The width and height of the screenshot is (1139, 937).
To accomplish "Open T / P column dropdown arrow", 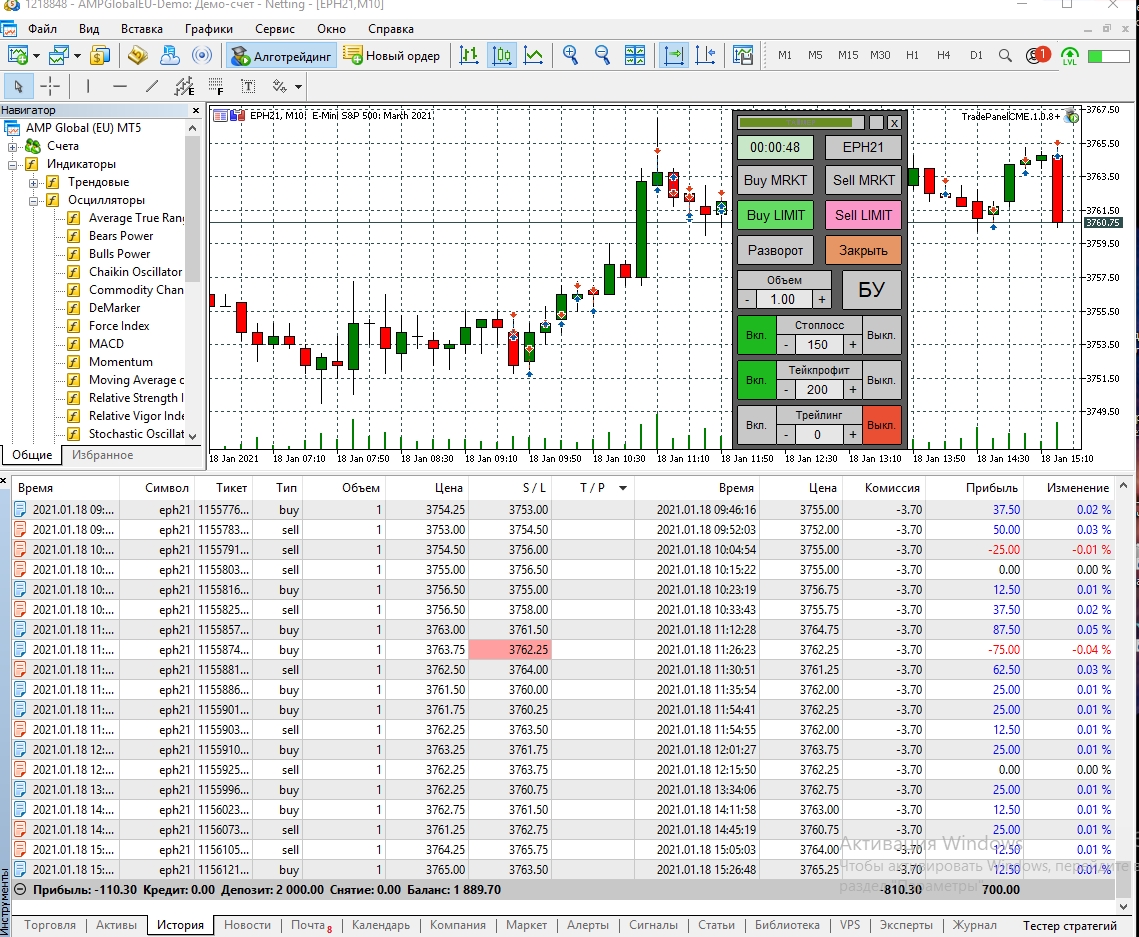I will (x=623, y=488).
